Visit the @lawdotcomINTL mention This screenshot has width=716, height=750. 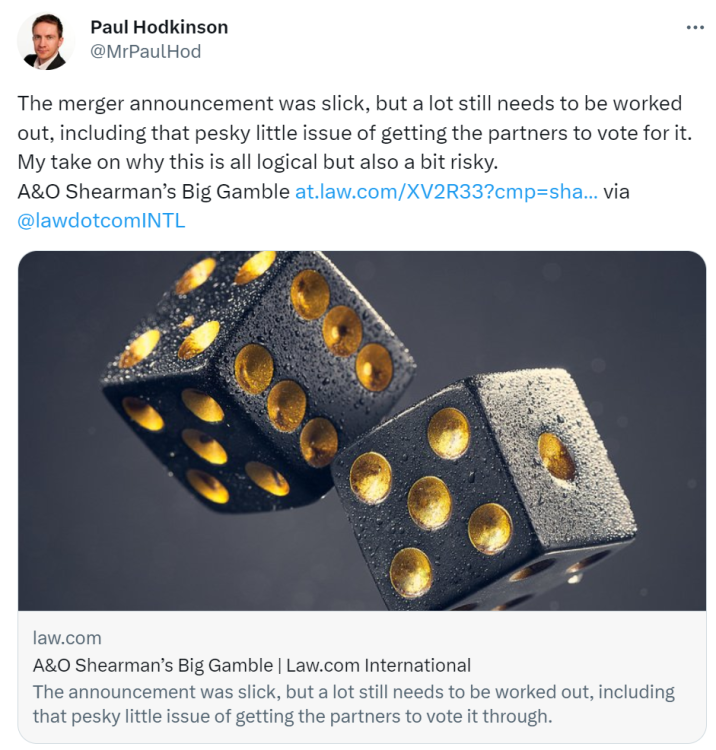[102, 221]
